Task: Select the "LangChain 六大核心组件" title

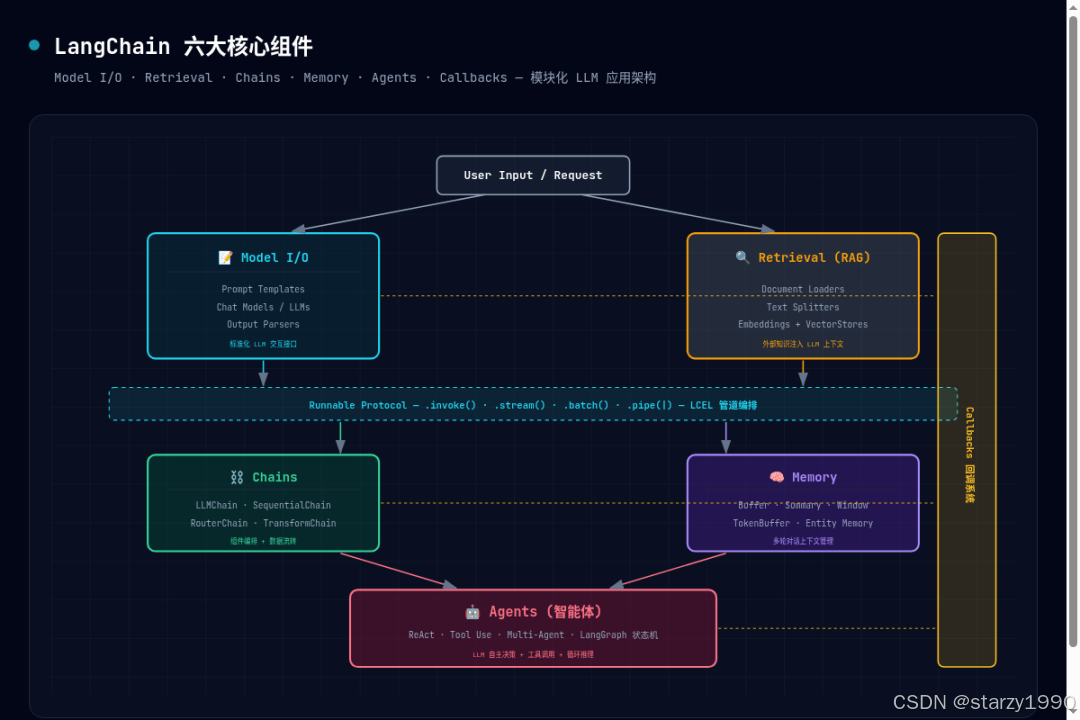Action: tap(183, 46)
